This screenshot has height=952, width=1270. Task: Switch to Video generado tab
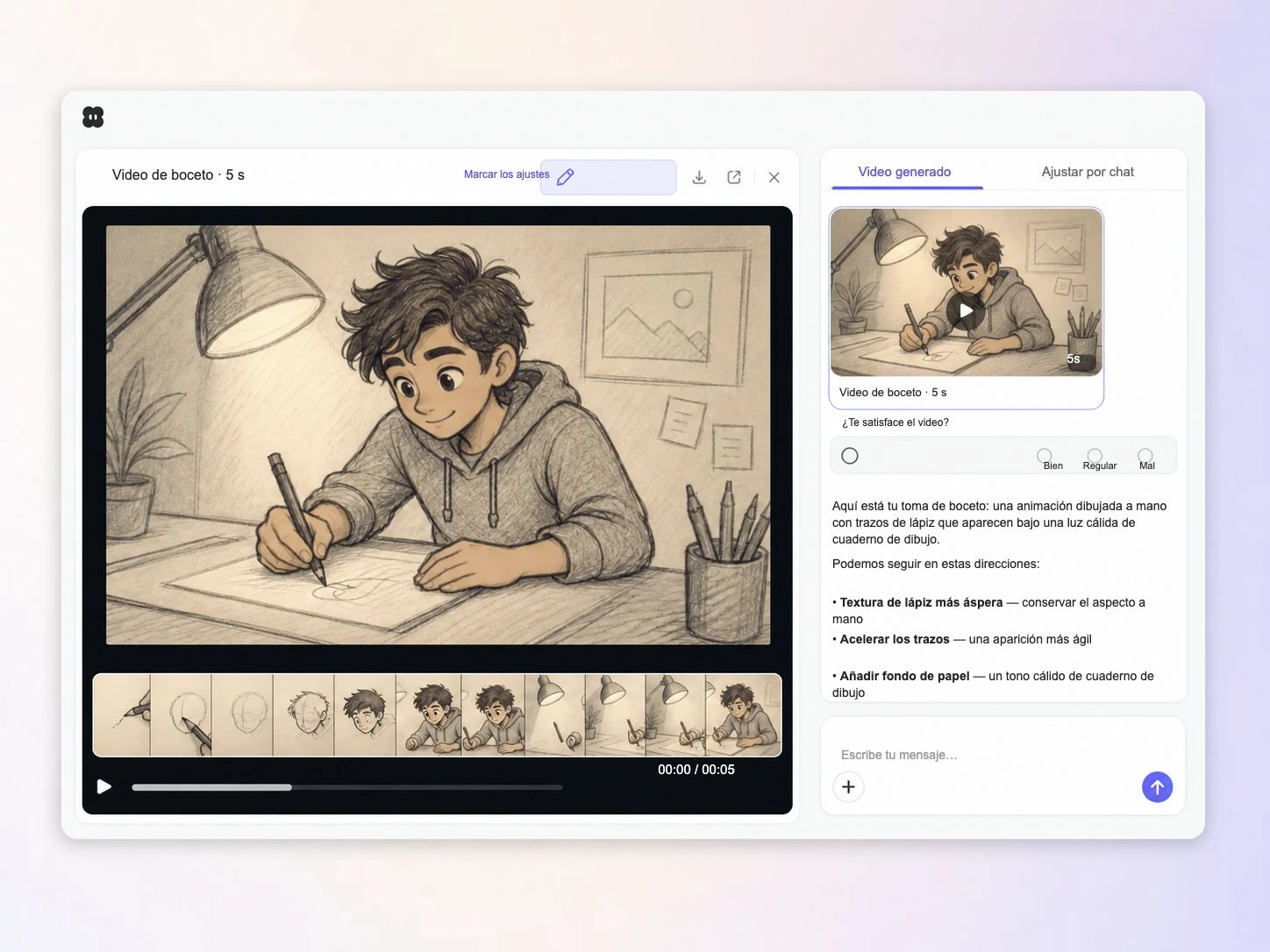(x=904, y=172)
